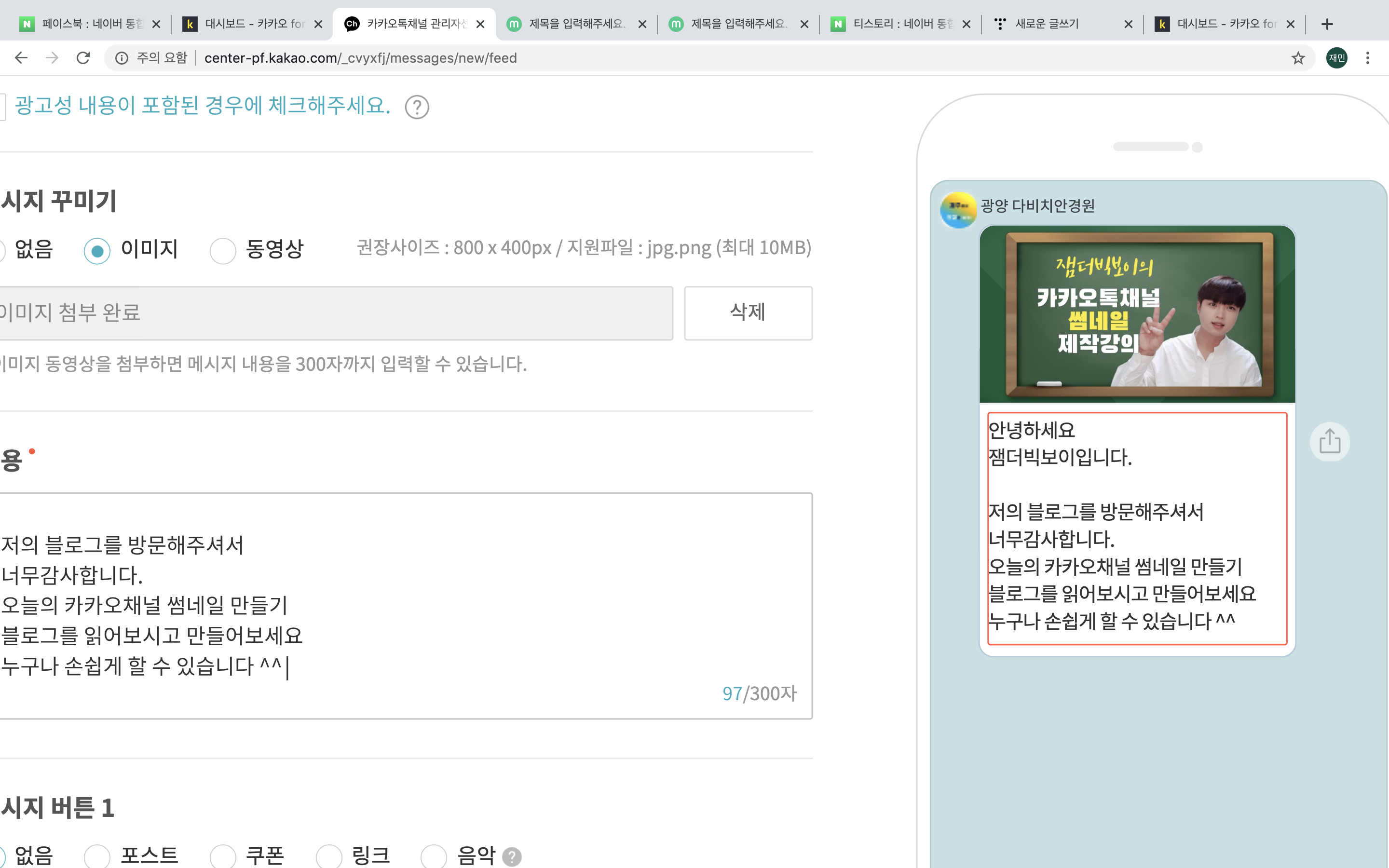Image resolution: width=1389 pixels, height=868 pixels.
Task: Reload the page with the refresh icon
Action: coord(83,58)
